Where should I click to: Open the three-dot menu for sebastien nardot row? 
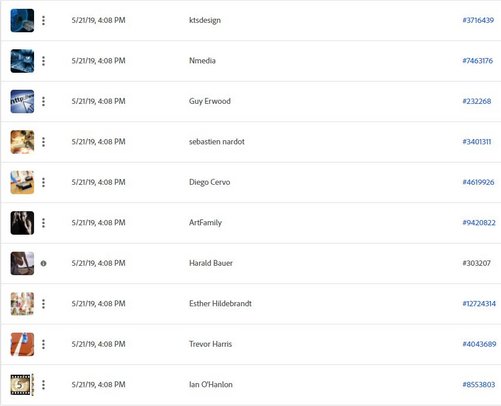[x=43, y=142]
